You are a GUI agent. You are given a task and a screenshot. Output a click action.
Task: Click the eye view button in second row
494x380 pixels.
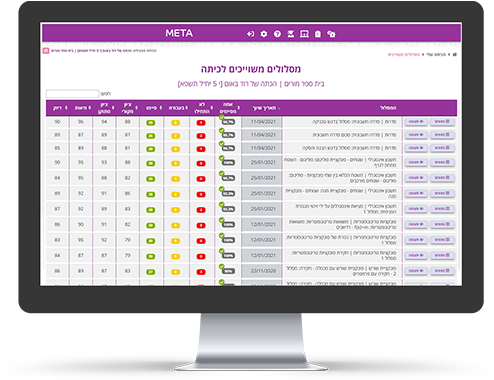click(x=416, y=135)
